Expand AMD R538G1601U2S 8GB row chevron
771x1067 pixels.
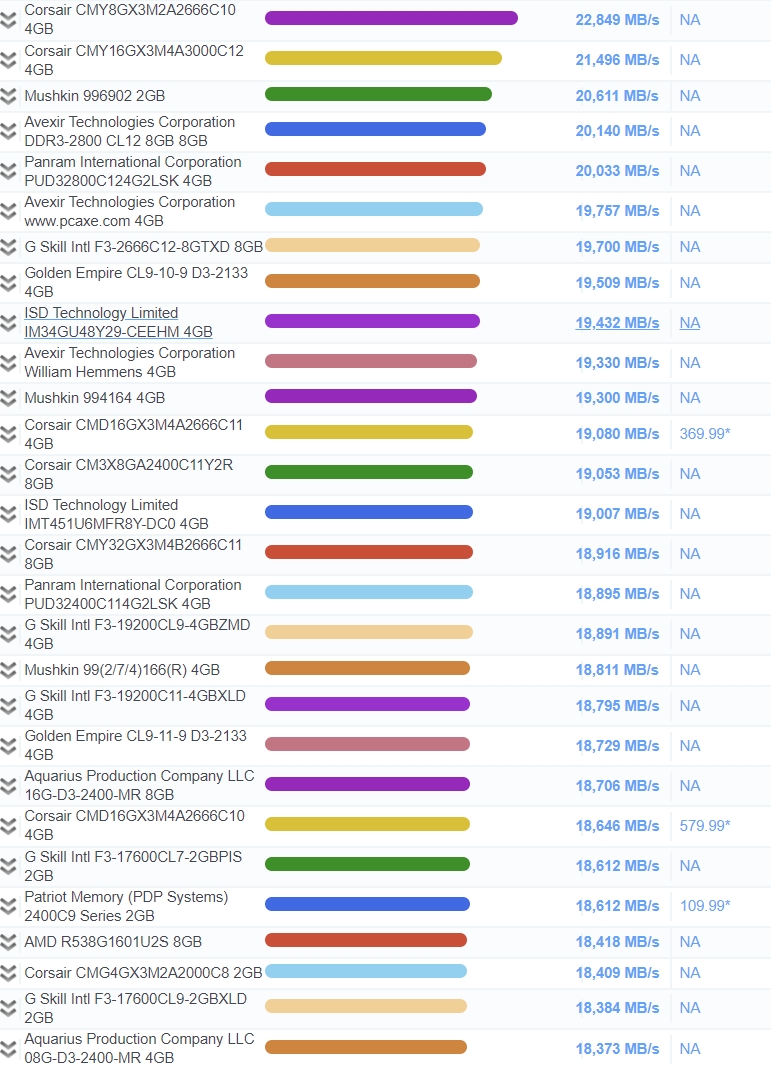tap(8, 942)
